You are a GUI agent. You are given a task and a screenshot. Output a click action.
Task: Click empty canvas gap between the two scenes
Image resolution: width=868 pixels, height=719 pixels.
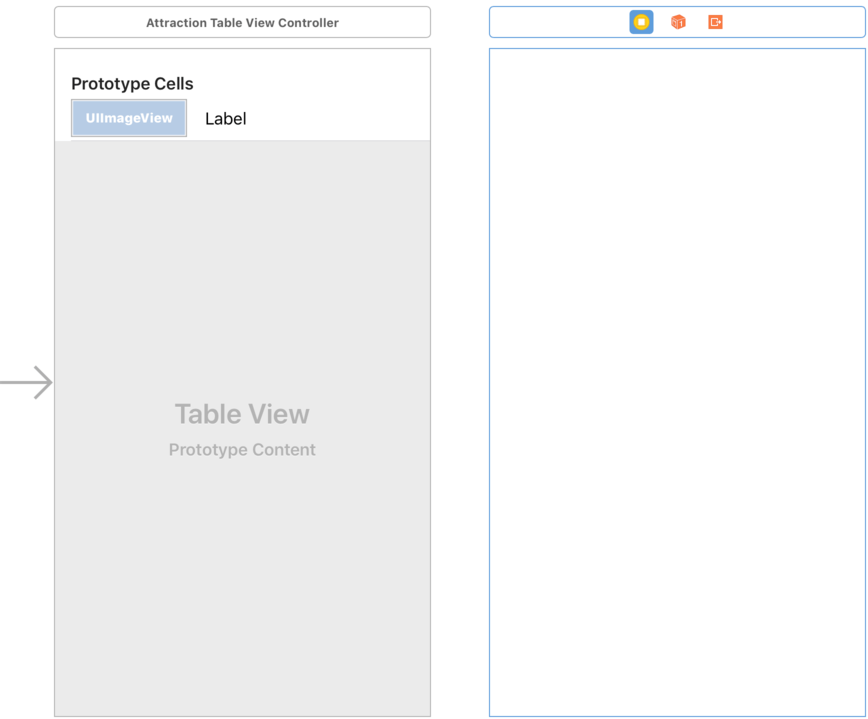[460, 380]
